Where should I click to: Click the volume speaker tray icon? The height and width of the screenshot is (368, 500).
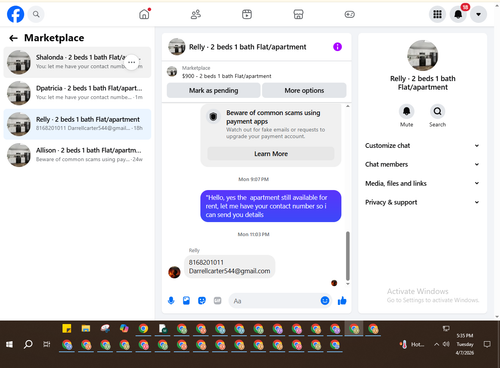(x=446, y=344)
